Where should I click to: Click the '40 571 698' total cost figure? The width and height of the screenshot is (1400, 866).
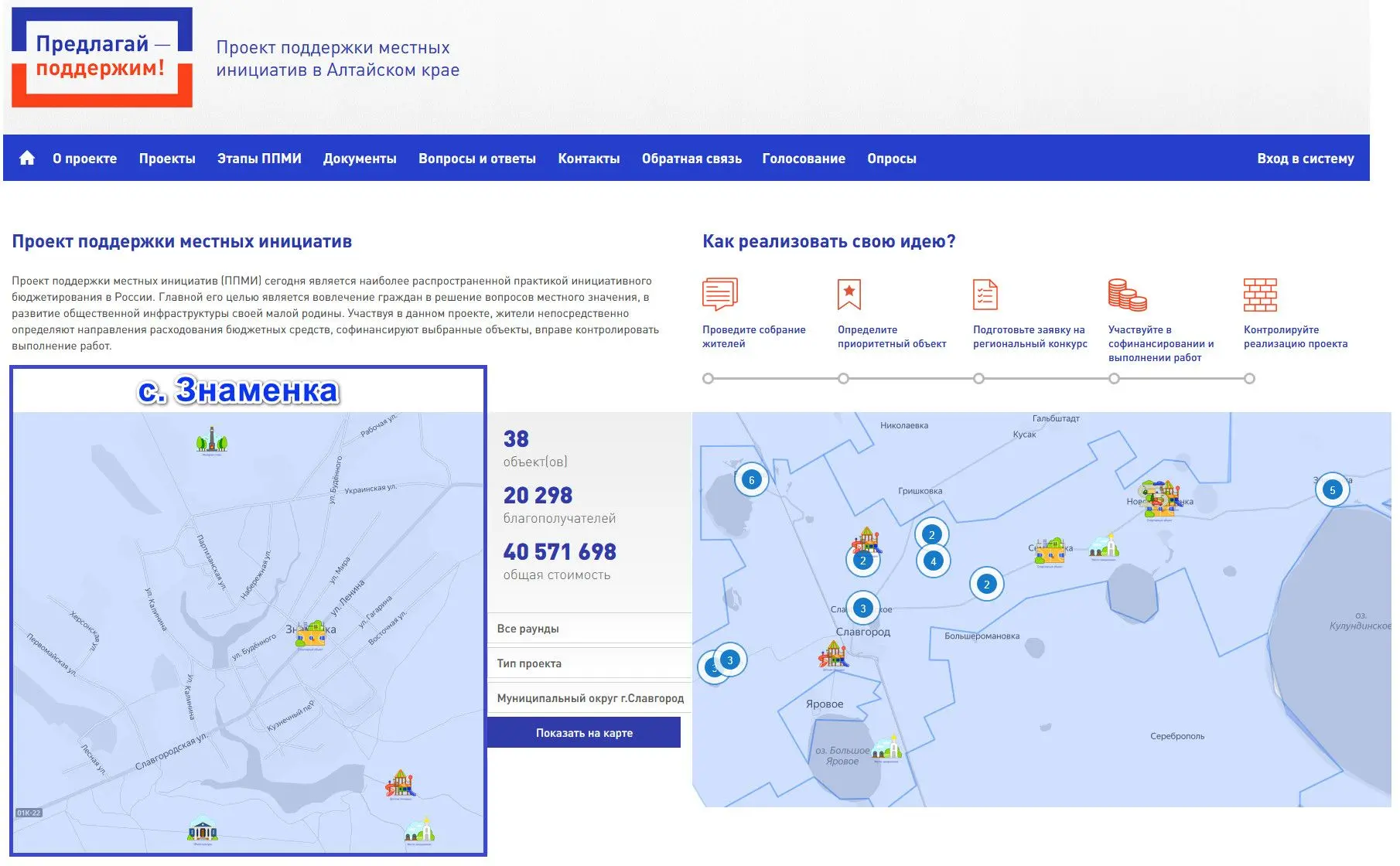[x=560, y=551]
